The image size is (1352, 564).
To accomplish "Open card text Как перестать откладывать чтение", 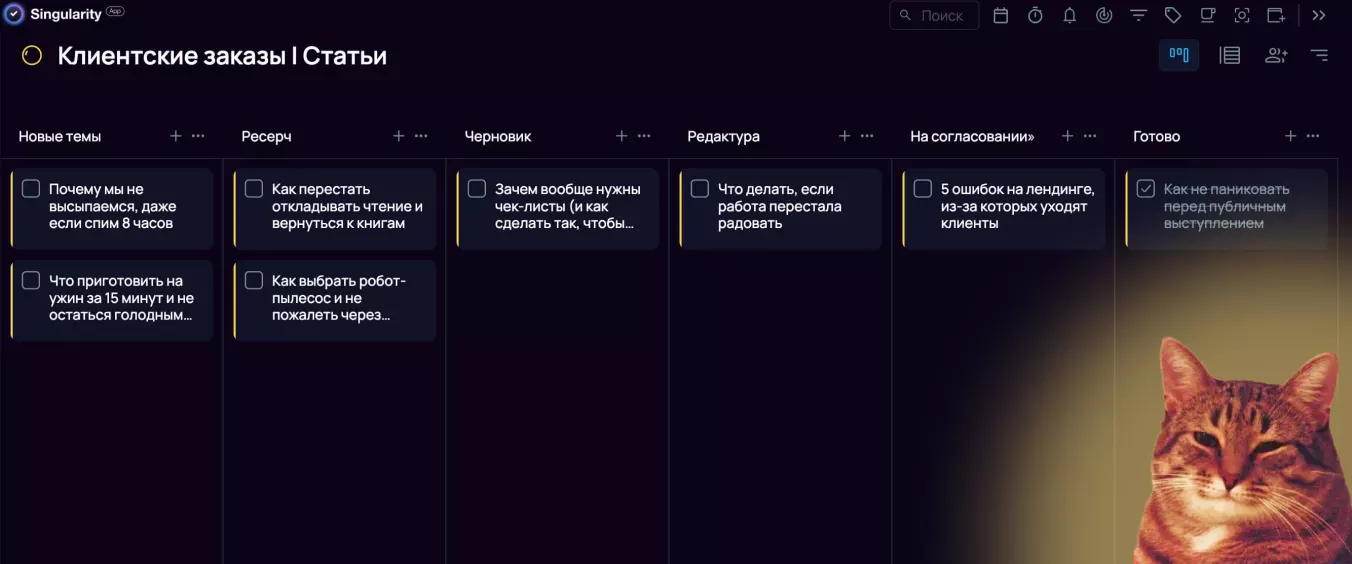I will 347,206.
